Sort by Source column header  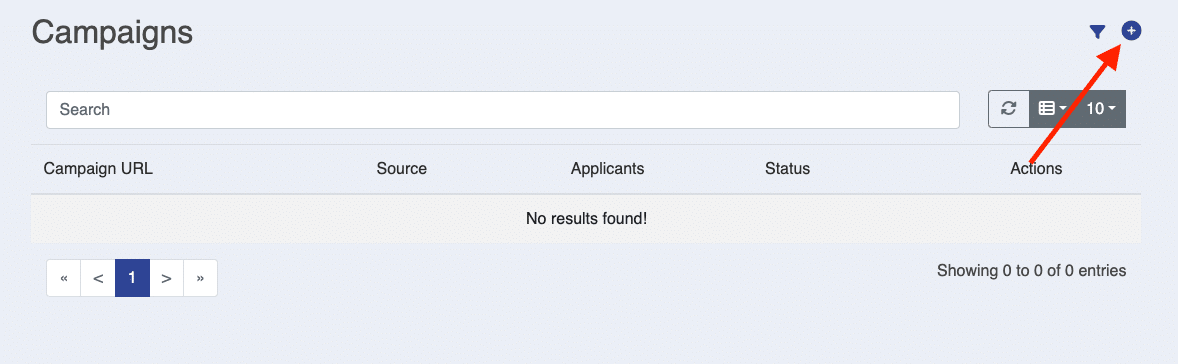(402, 169)
